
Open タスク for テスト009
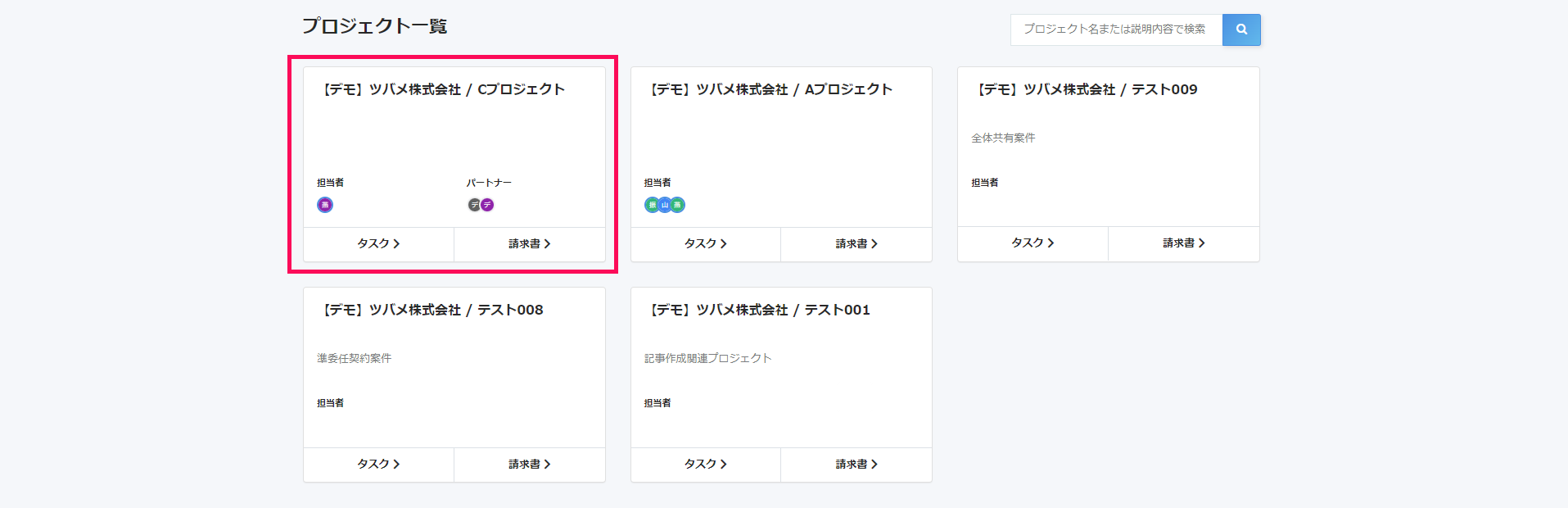1033,243
